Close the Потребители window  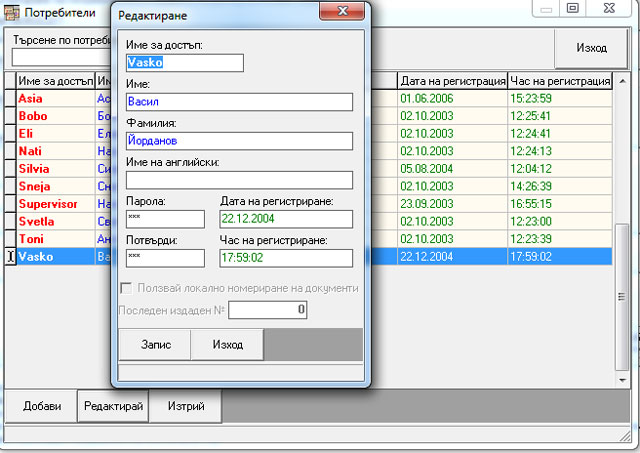[x=609, y=8]
